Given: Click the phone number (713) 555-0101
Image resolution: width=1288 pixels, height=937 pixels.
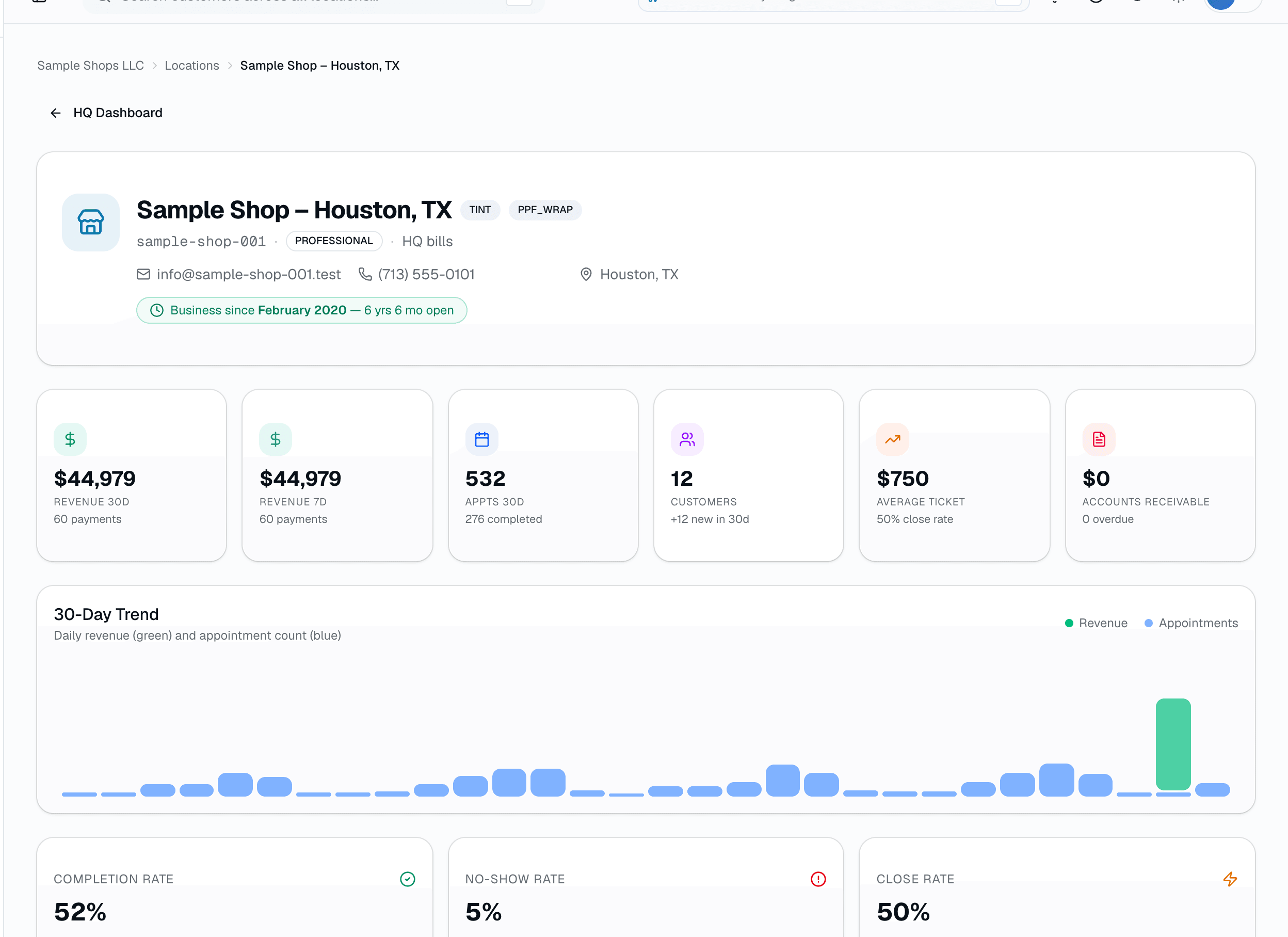Looking at the screenshot, I should 426,275.
